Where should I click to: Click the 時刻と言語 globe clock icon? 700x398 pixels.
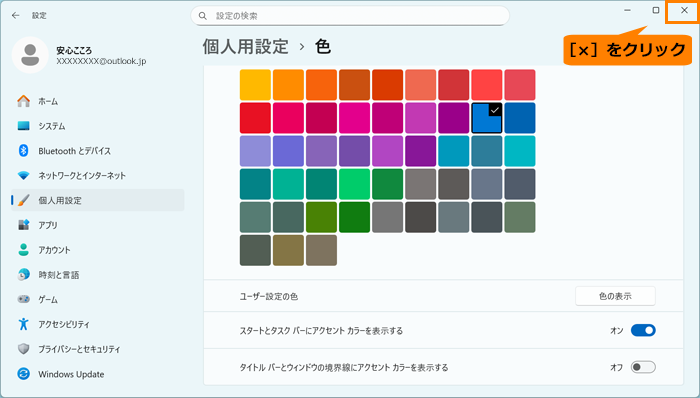click(x=24, y=274)
